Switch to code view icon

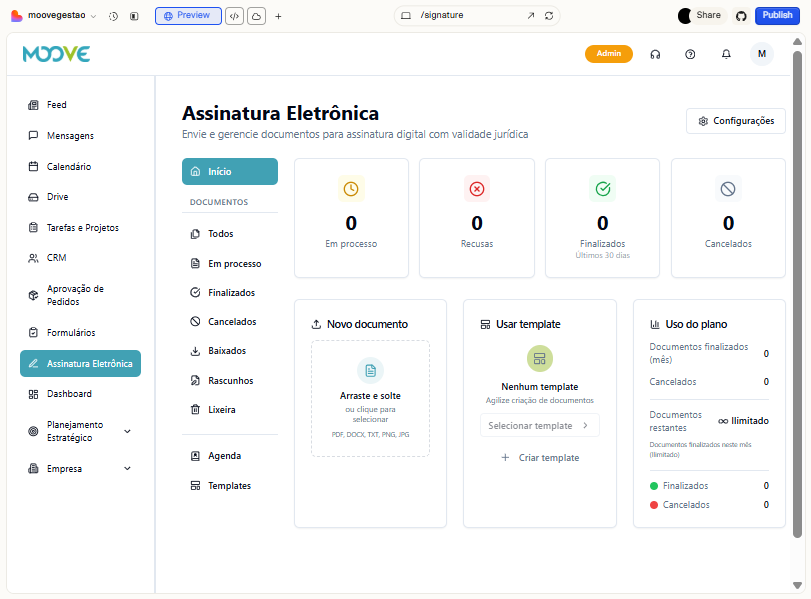(234, 16)
